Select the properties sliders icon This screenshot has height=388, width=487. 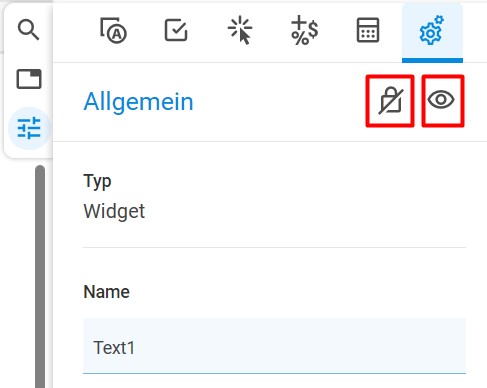click(29, 128)
